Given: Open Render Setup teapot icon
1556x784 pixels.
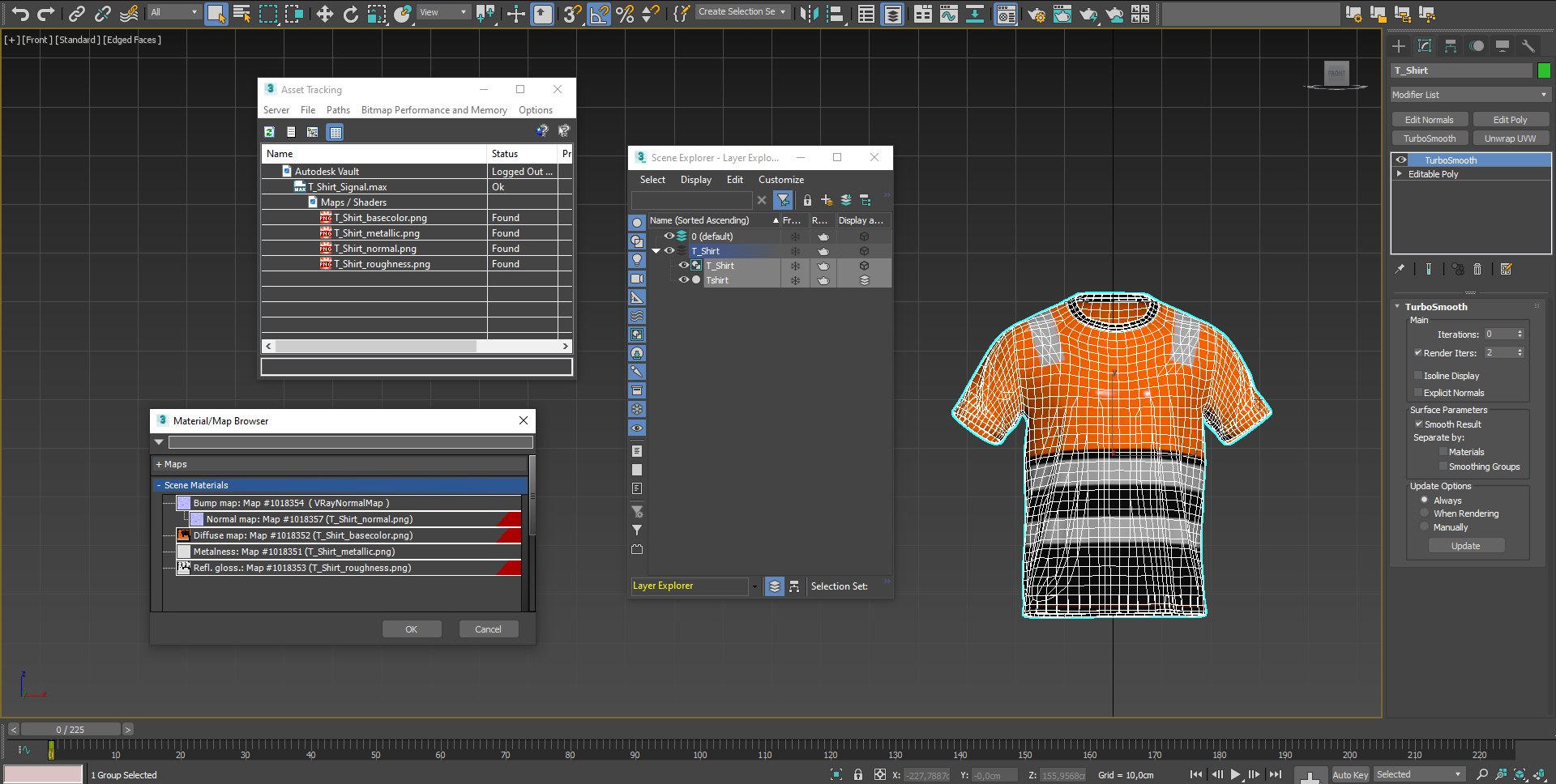Looking at the screenshot, I should 1036,13.
